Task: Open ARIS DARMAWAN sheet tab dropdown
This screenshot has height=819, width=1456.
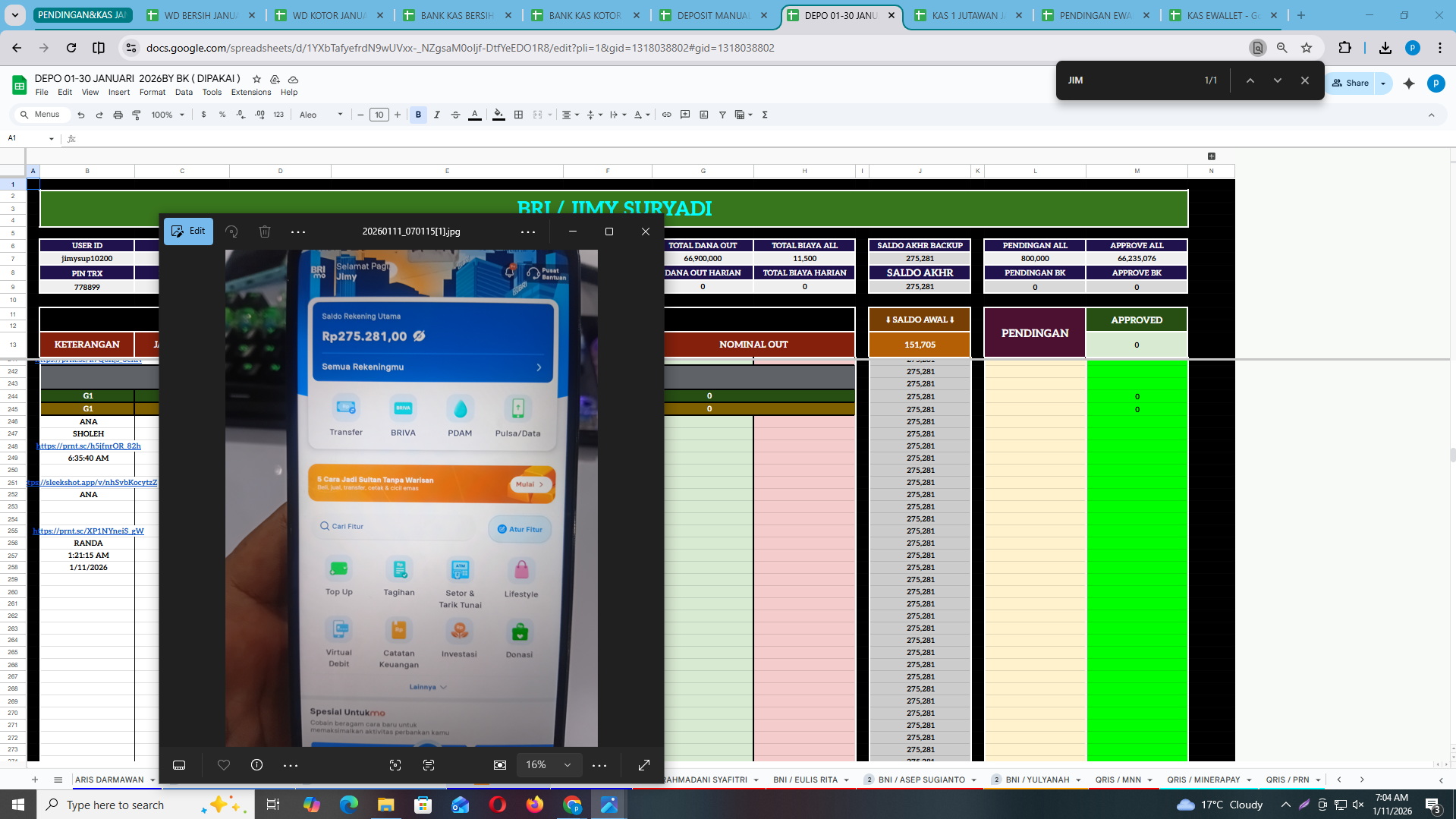Action: (x=153, y=780)
